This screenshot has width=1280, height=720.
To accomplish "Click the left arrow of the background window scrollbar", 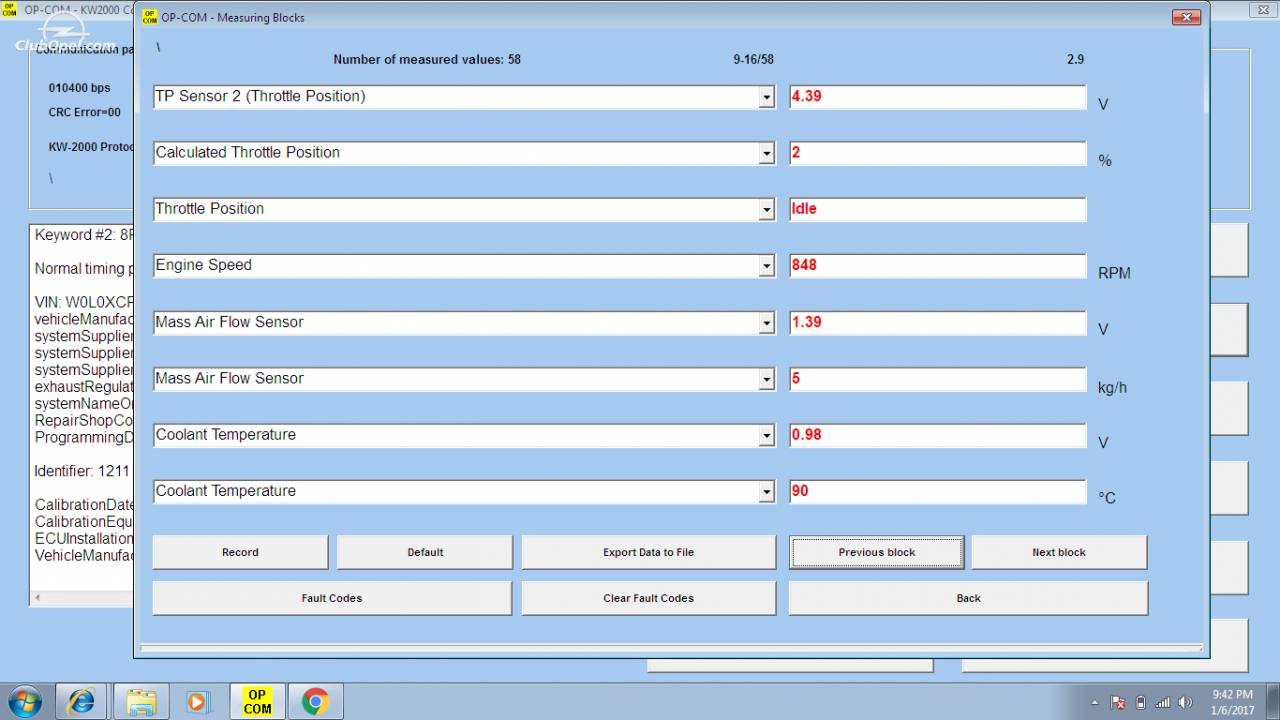I will [38, 598].
